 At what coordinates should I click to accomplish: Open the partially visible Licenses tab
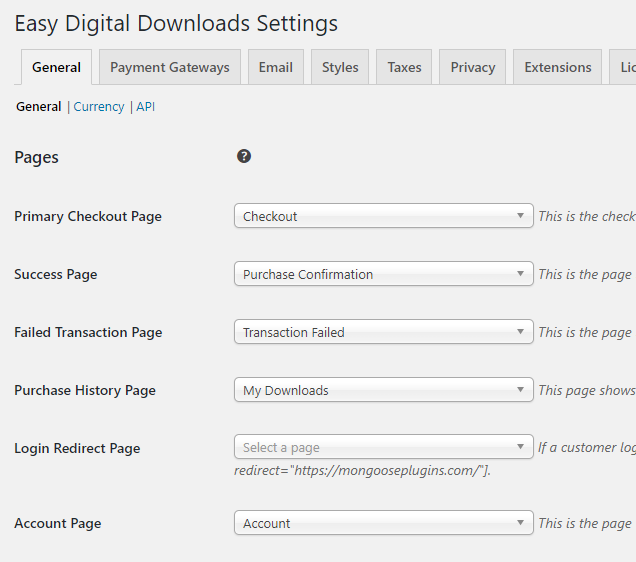pyautogui.click(x=626, y=67)
